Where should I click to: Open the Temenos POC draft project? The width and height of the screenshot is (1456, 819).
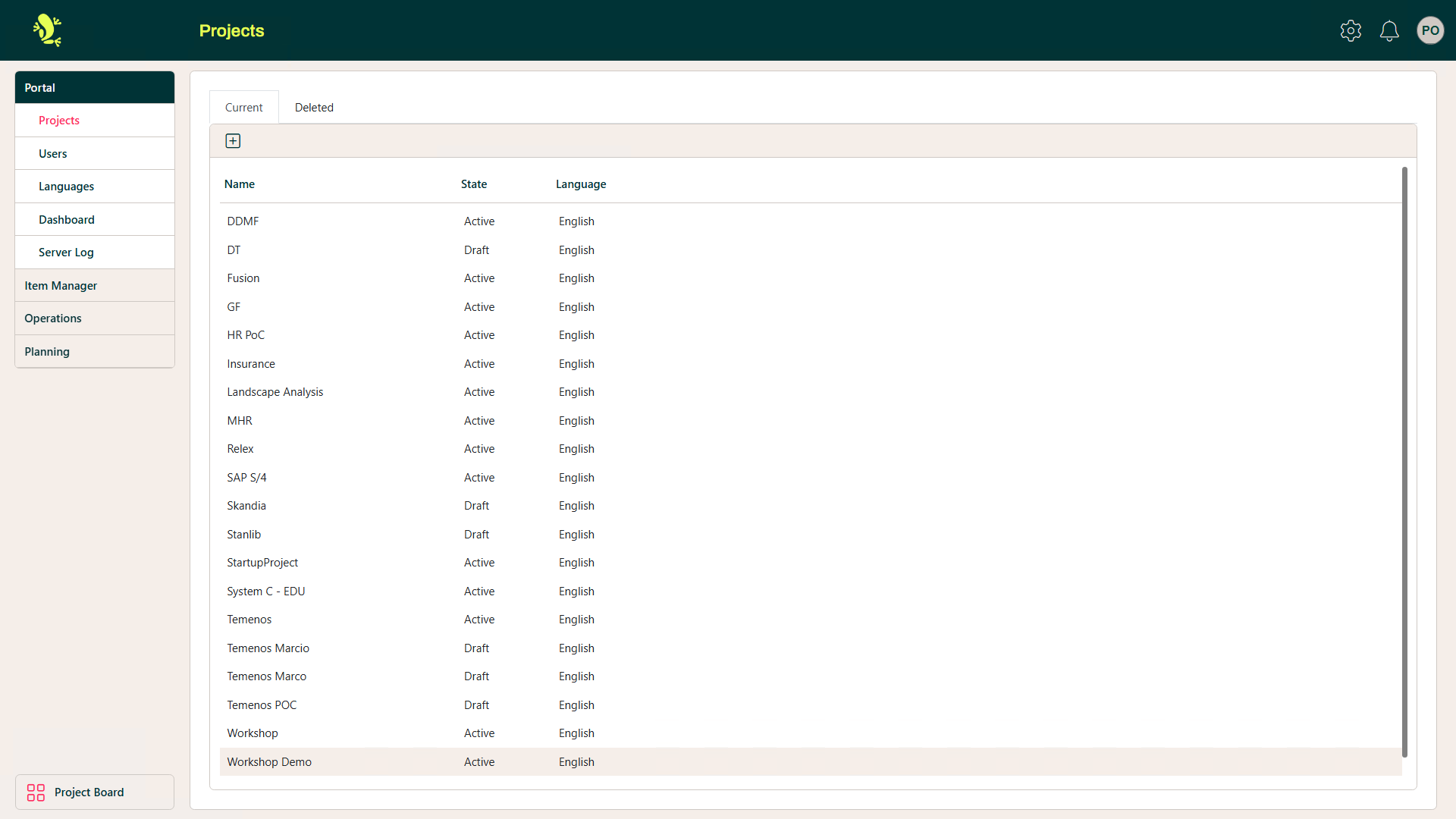261,704
